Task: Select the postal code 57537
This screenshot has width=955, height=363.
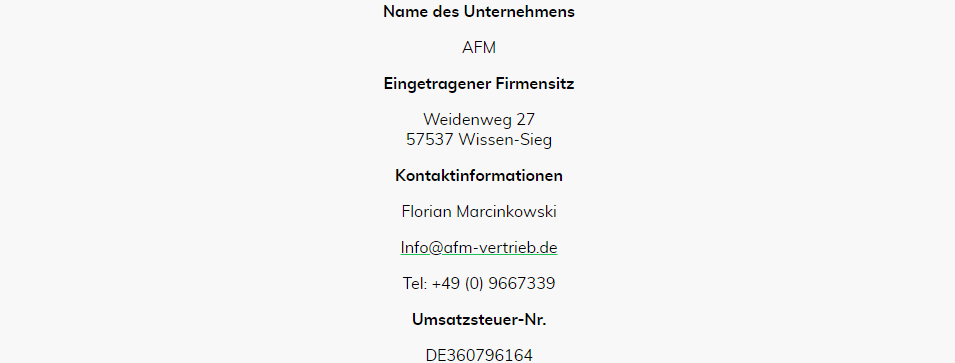Action: pos(430,139)
